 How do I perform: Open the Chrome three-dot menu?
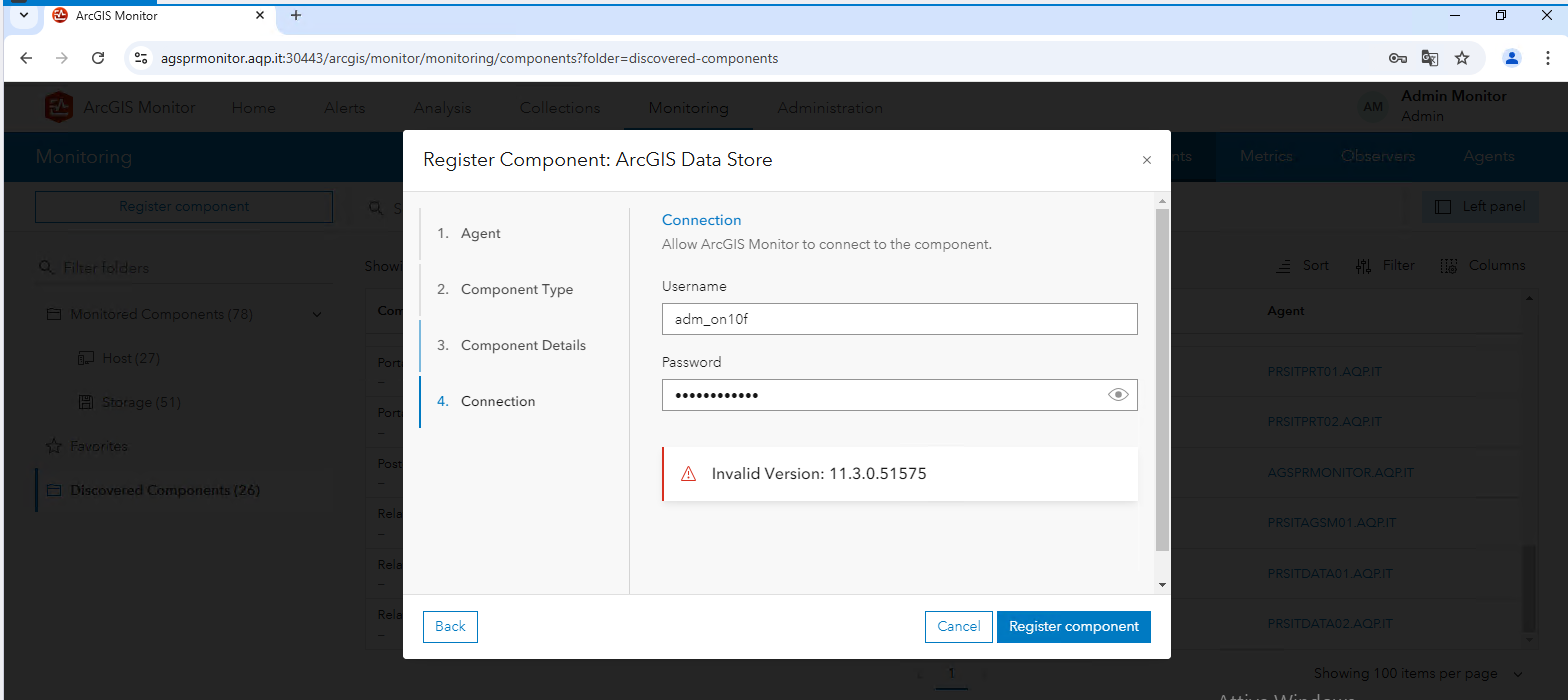point(1544,58)
